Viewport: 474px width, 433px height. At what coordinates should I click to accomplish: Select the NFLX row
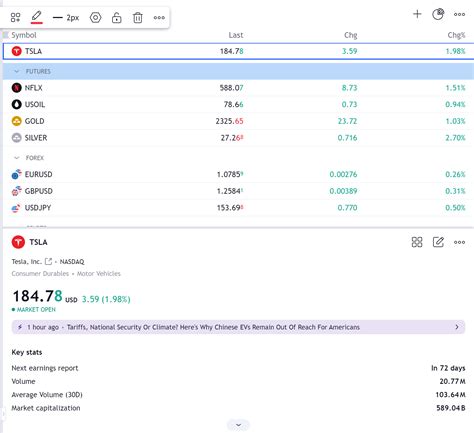click(238, 88)
